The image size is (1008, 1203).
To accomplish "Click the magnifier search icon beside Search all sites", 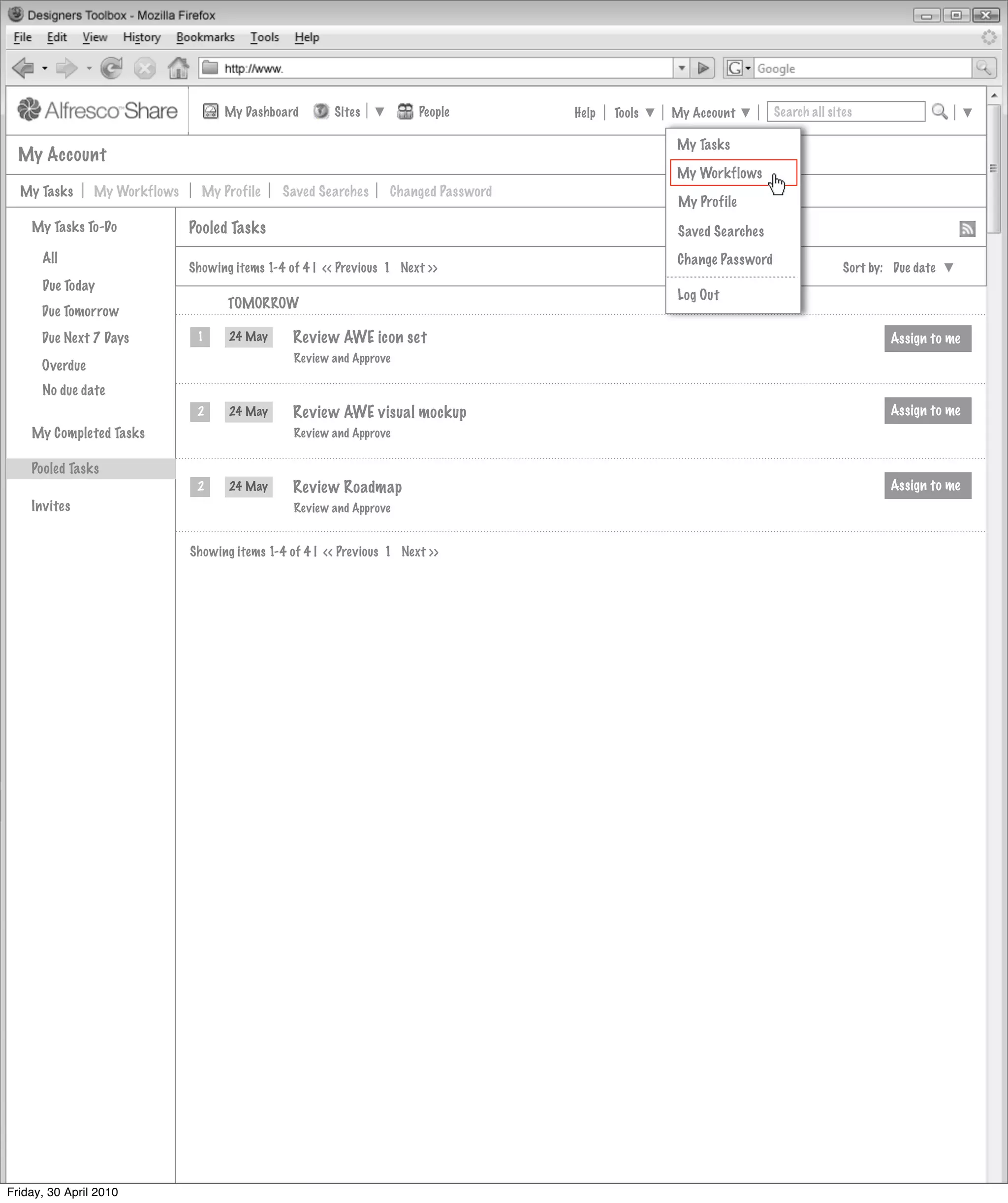I will [x=939, y=111].
